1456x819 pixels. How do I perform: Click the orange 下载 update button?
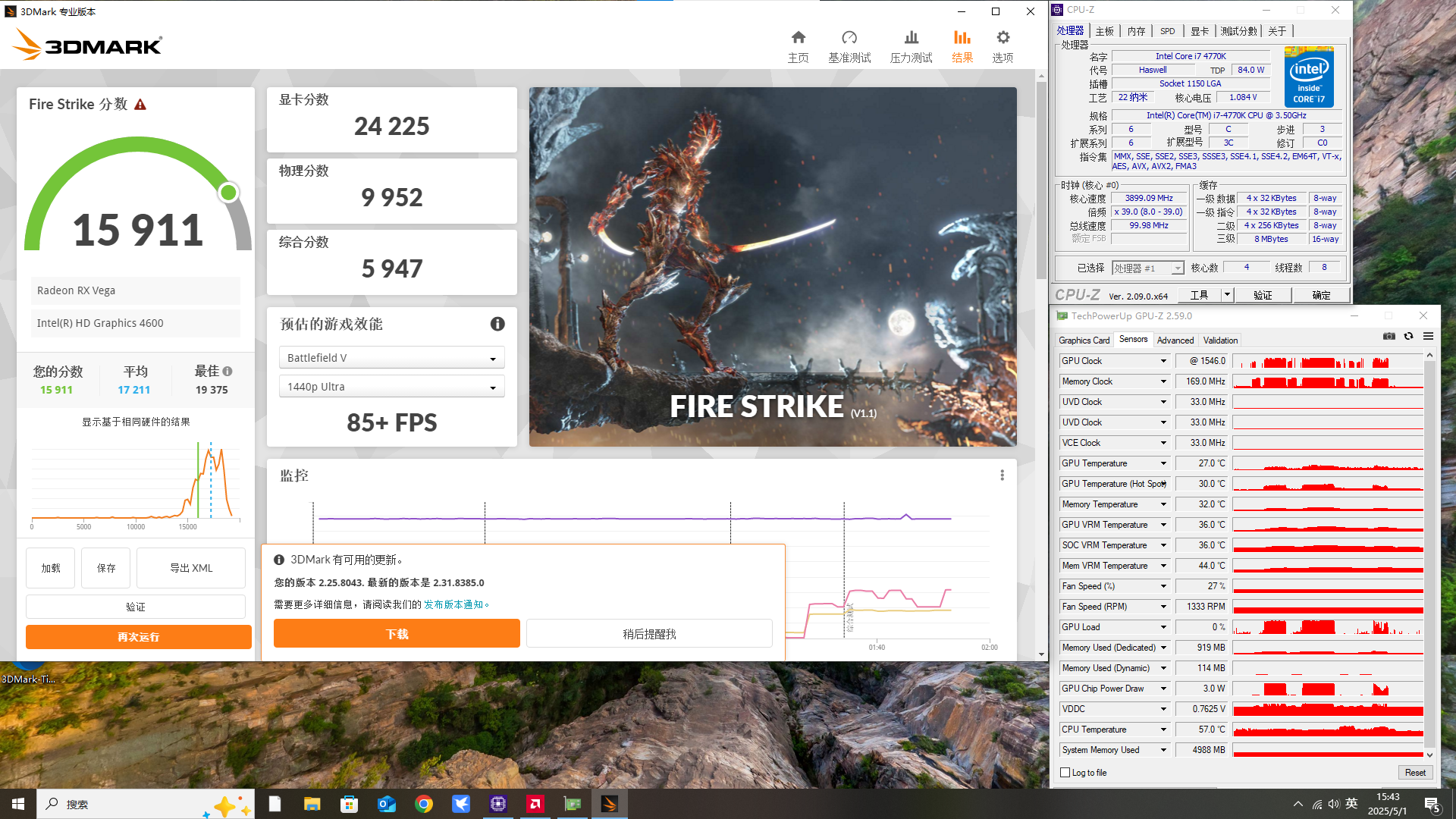397,633
